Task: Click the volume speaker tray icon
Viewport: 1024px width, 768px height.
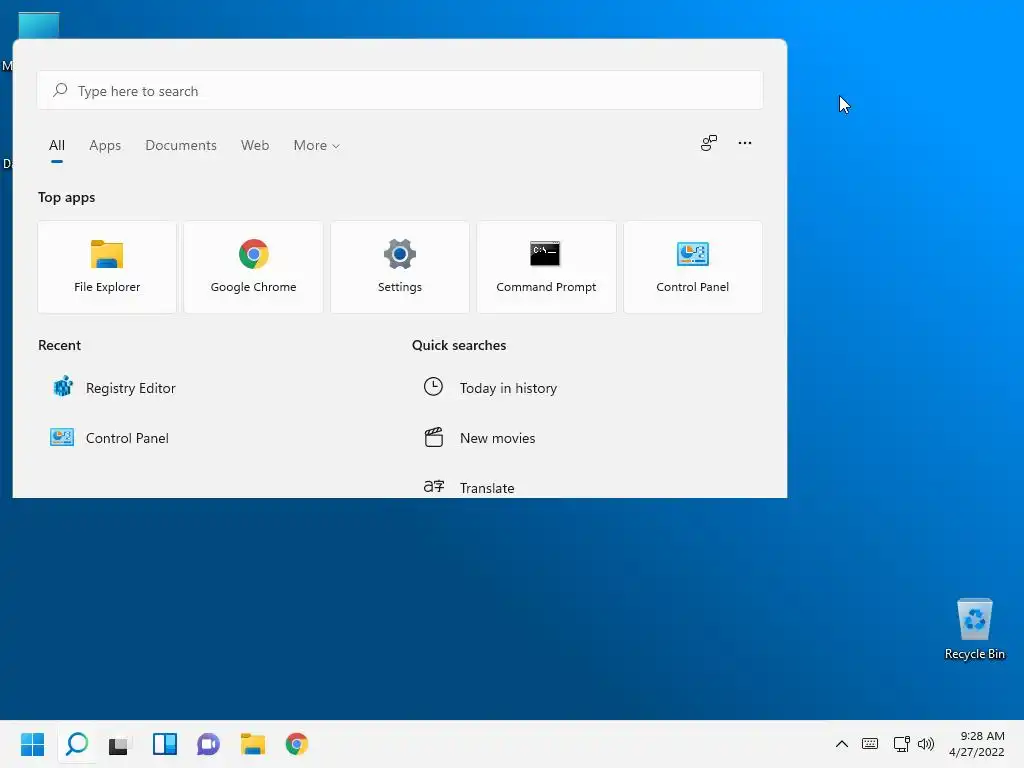Action: [x=926, y=744]
